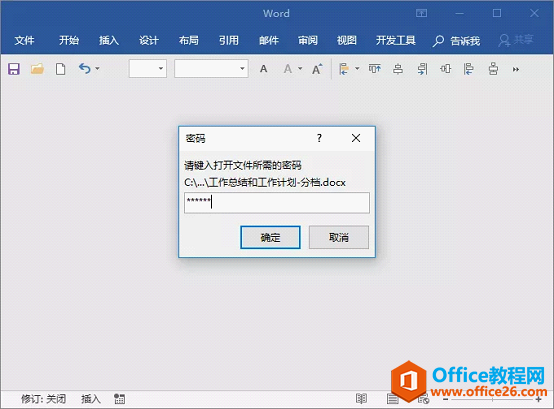Close the 密码 dialog with X
The height and width of the screenshot is (409, 554).
(356, 138)
